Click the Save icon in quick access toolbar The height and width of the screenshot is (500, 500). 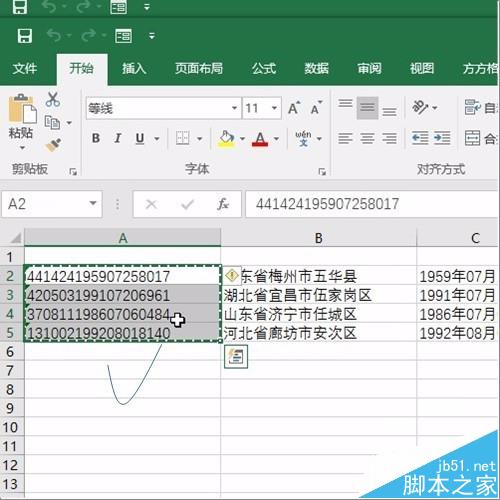(25, 36)
